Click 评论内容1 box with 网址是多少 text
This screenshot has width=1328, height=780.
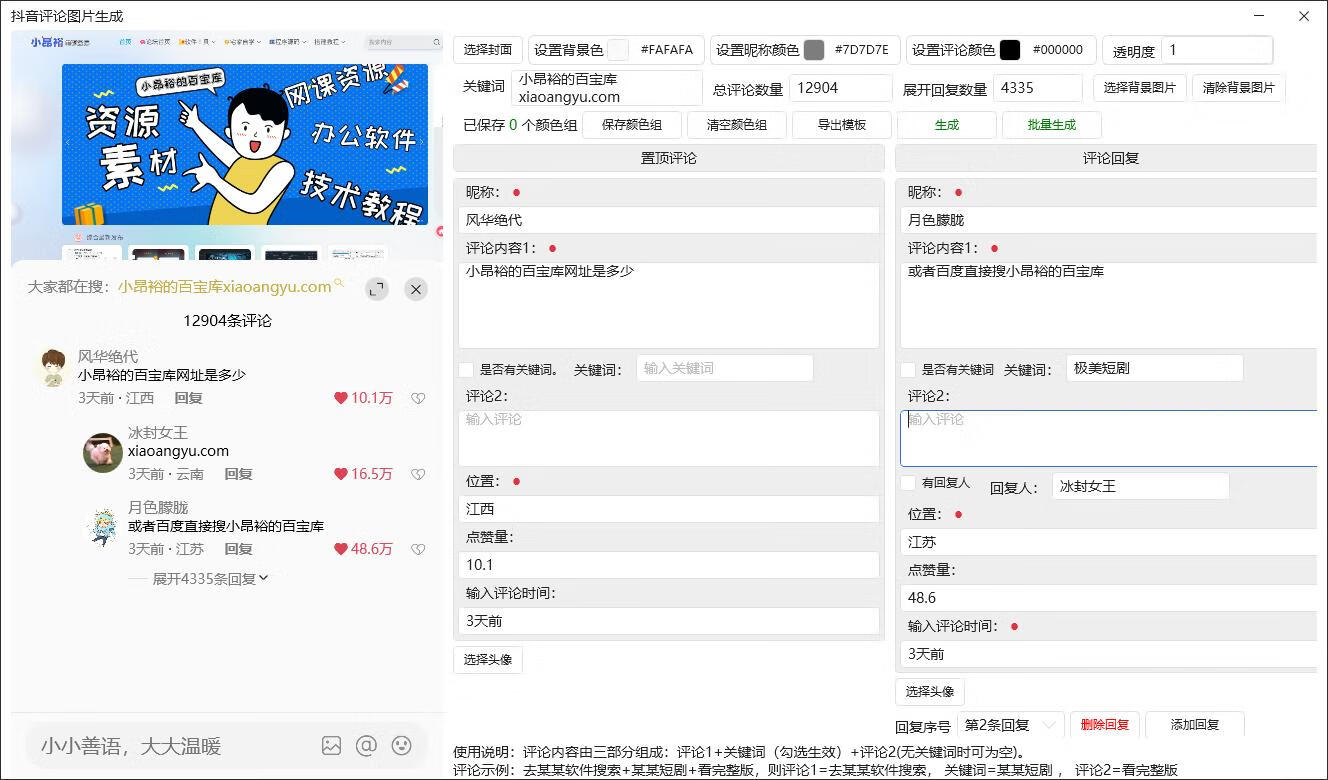click(669, 305)
